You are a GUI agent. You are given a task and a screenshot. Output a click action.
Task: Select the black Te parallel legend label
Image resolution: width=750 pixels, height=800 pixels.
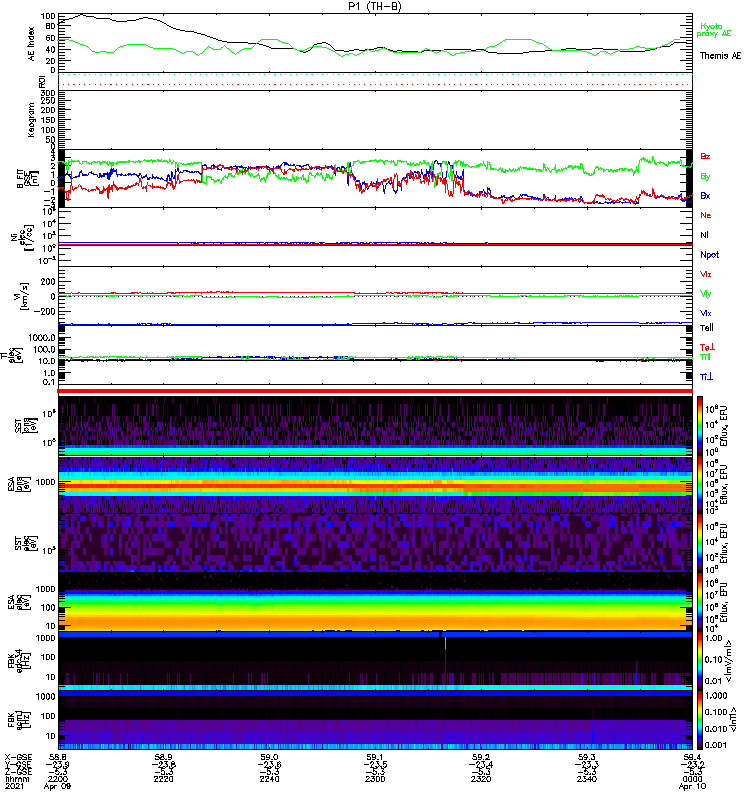(x=707, y=328)
